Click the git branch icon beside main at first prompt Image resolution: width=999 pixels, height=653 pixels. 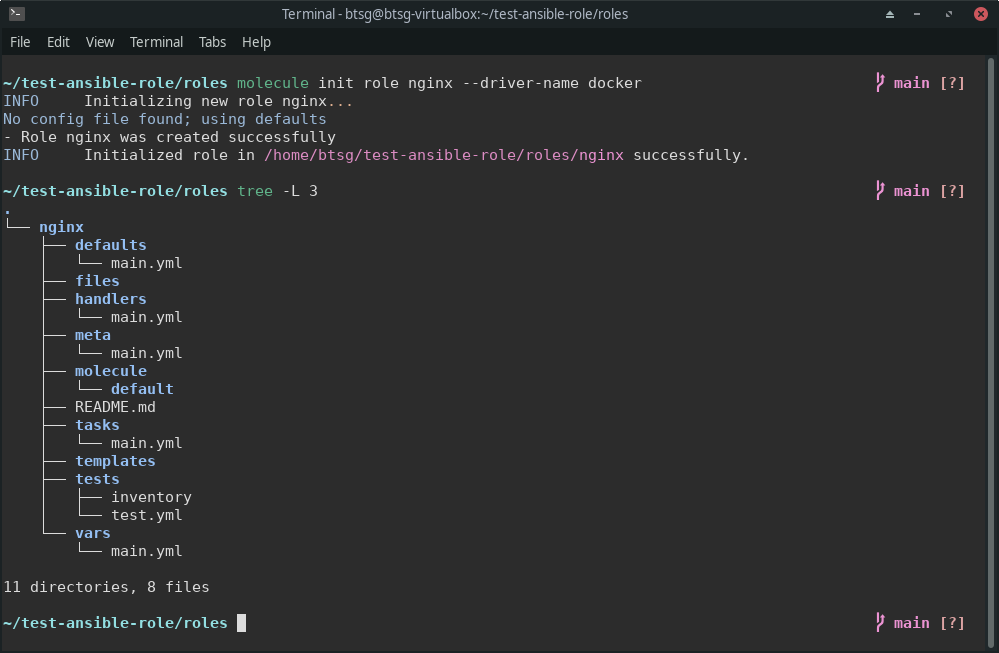(878, 82)
